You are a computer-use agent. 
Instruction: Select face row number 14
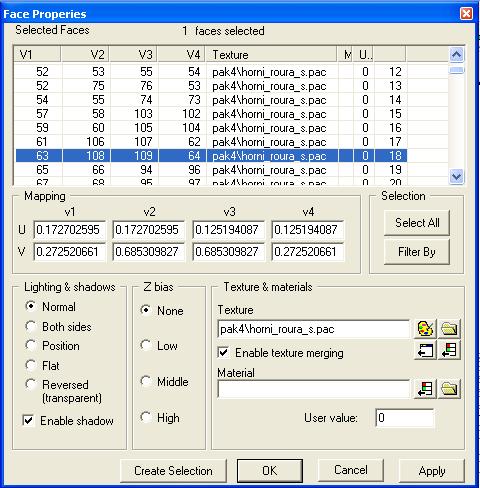coord(211,100)
